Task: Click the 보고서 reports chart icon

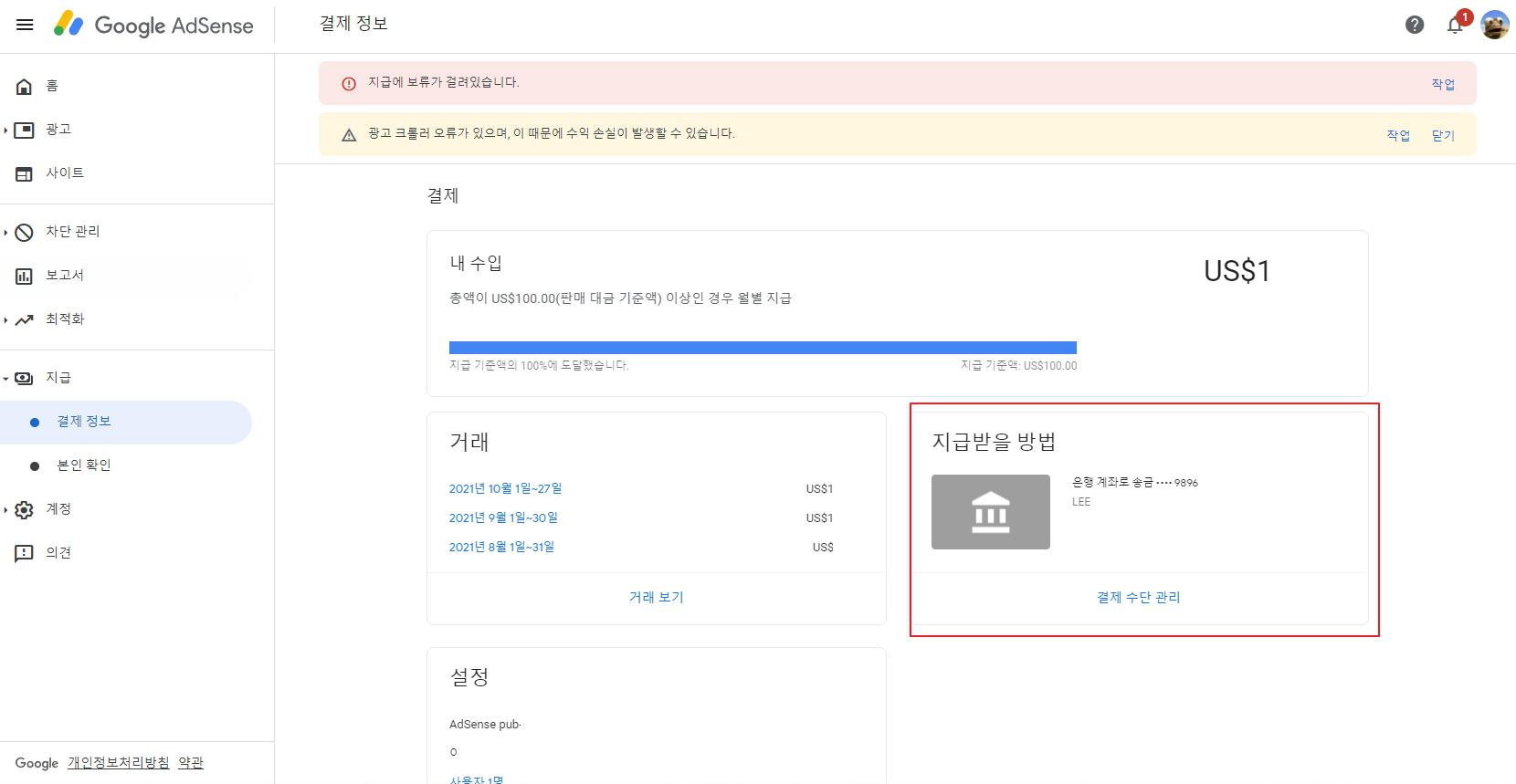Action: [25, 276]
